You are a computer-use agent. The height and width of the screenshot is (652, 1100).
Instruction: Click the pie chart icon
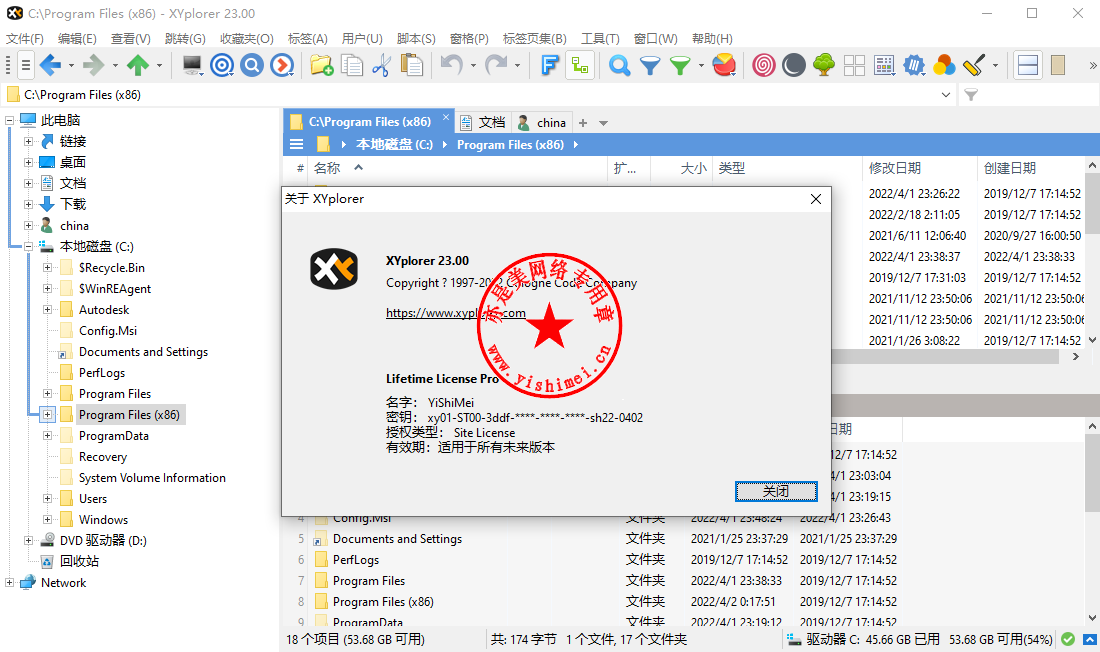(724, 66)
